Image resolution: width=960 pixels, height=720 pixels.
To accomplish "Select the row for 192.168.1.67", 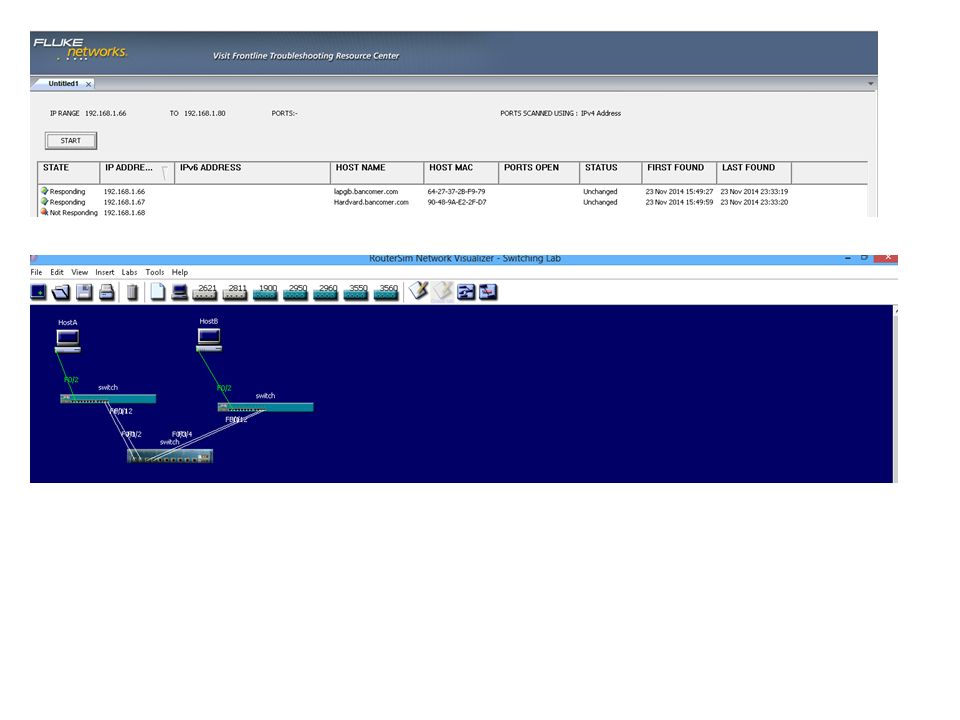I will [452, 202].
